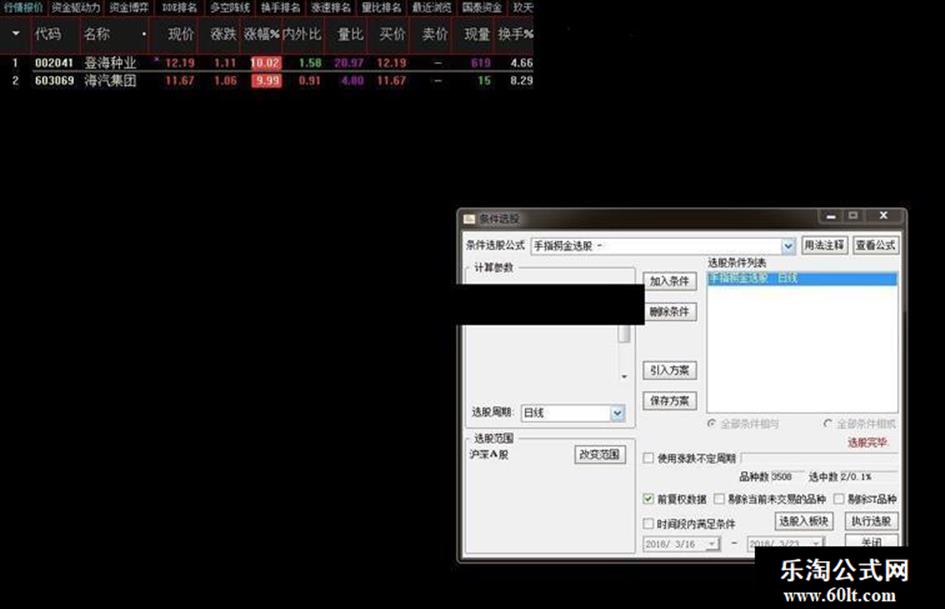Maximize the 条件选股 dialog

[853, 215]
